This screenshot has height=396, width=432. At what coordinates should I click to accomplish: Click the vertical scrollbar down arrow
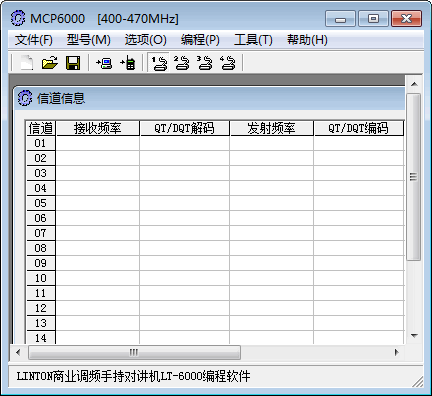click(414, 336)
